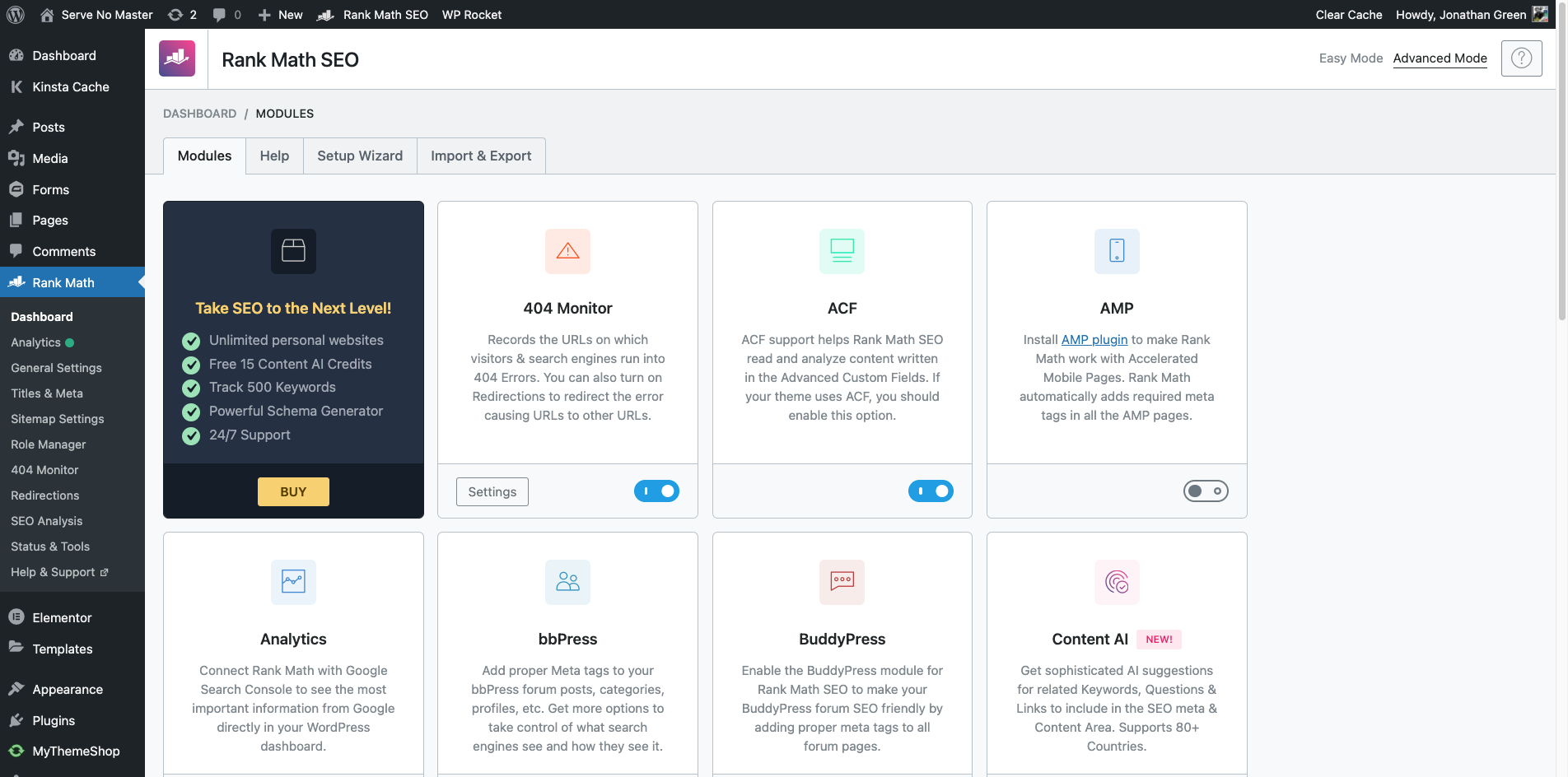Open WP Rocket admin bar menu
This screenshot has height=777, width=1568.
point(472,14)
